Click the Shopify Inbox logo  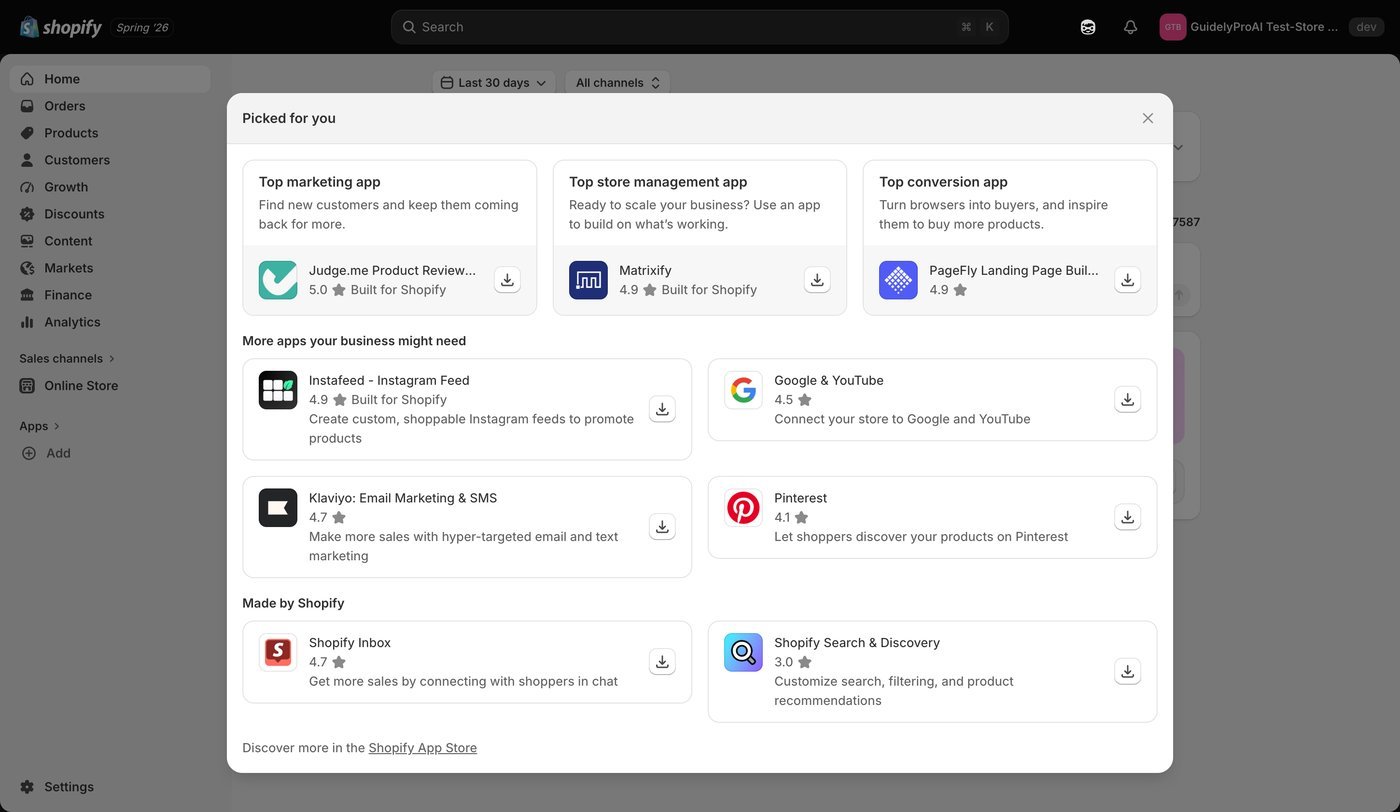[278, 653]
